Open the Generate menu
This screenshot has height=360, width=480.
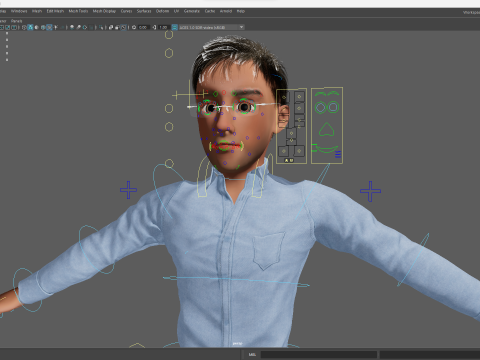tap(192, 11)
